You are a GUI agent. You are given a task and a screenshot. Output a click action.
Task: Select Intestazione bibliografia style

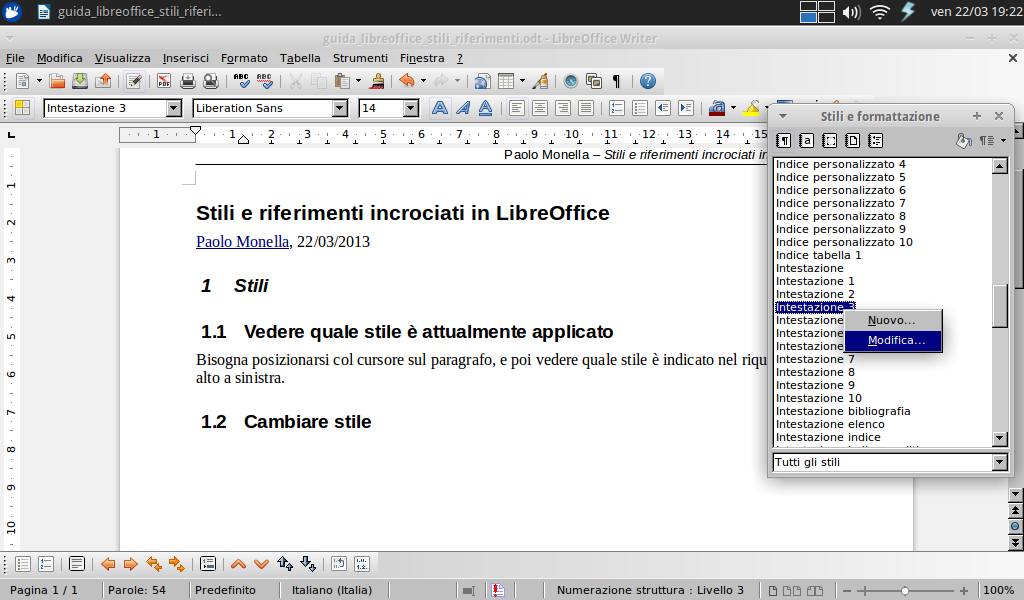pyautogui.click(x=843, y=411)
